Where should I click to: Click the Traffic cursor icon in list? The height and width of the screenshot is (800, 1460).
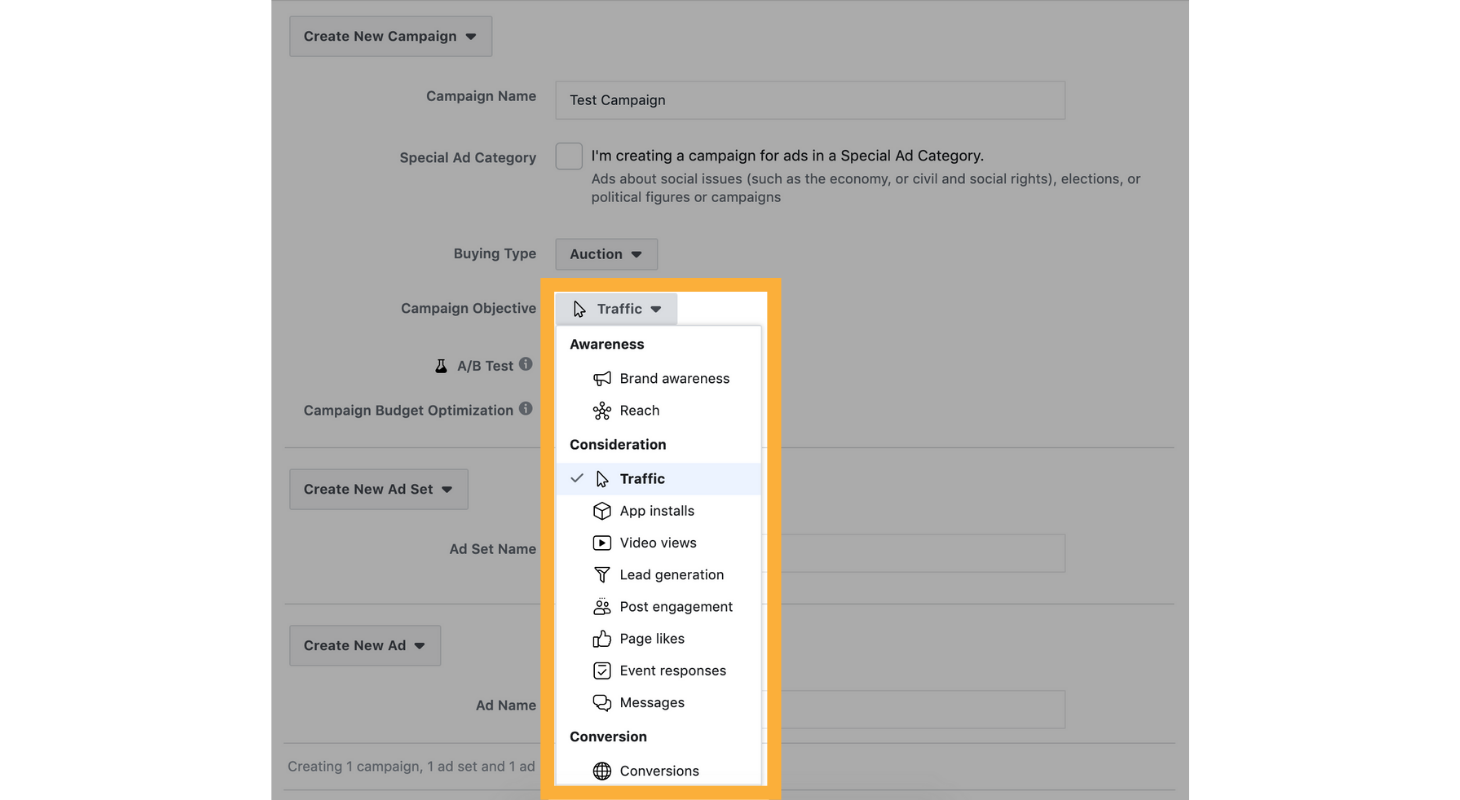click(x=602, y=478)
